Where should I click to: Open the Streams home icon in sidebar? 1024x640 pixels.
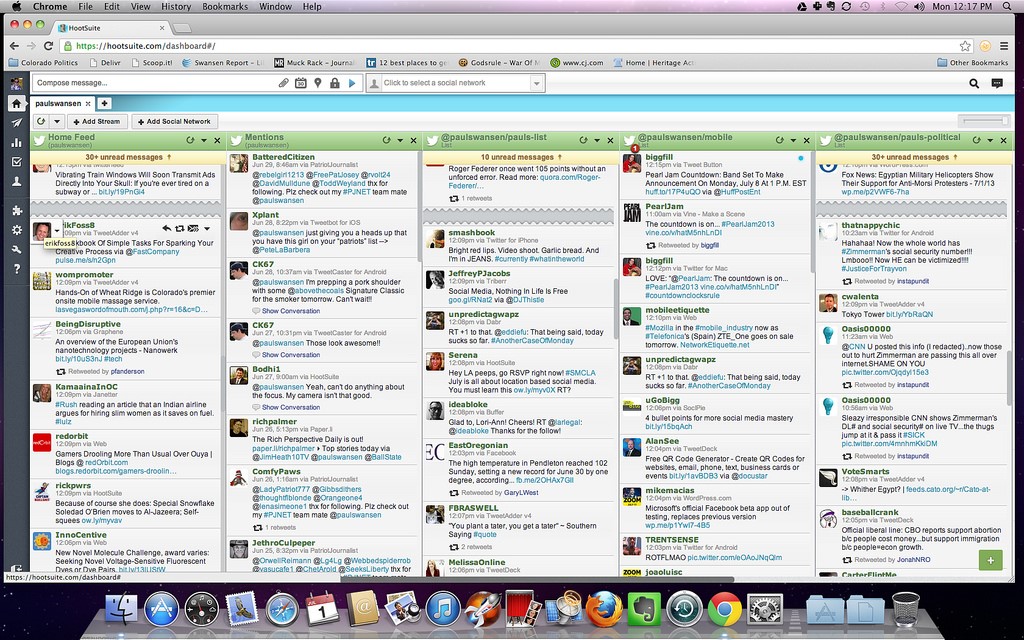16,104
